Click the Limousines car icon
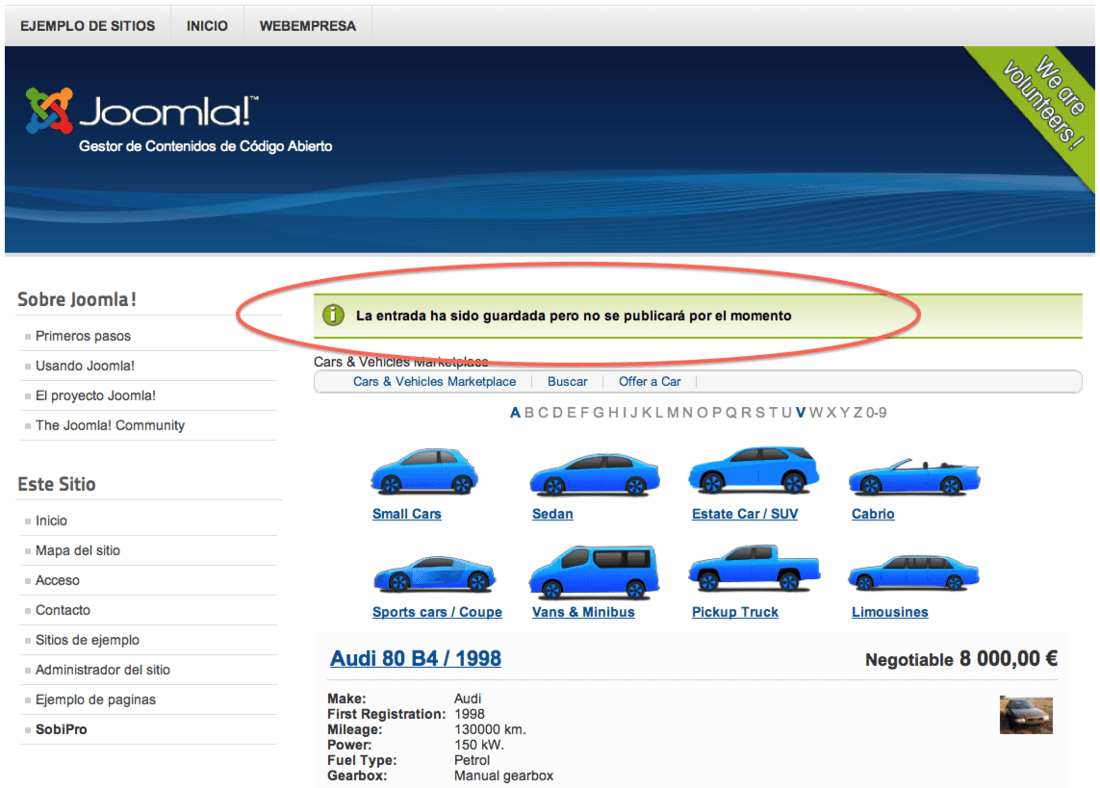 click(913, 571)
